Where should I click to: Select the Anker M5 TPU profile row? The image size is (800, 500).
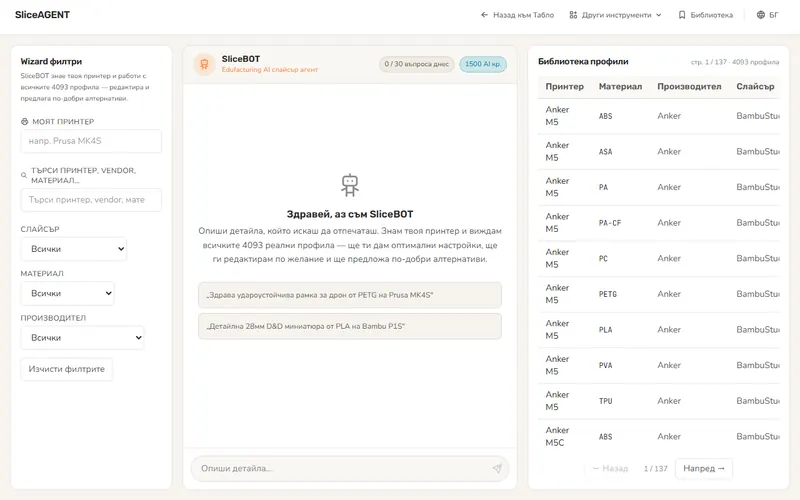[659, 402]
